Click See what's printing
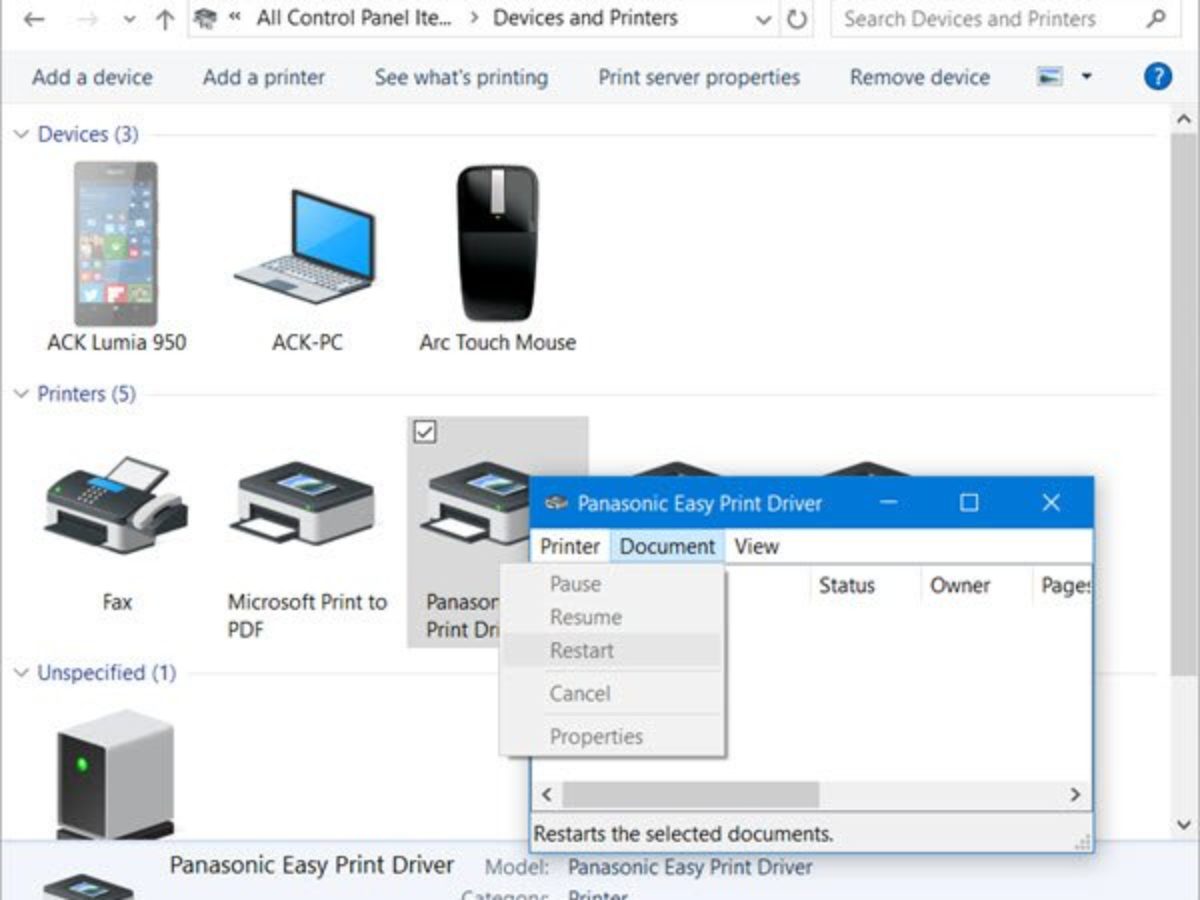This screenshot has width=1200, height=900. pos(461,77)
